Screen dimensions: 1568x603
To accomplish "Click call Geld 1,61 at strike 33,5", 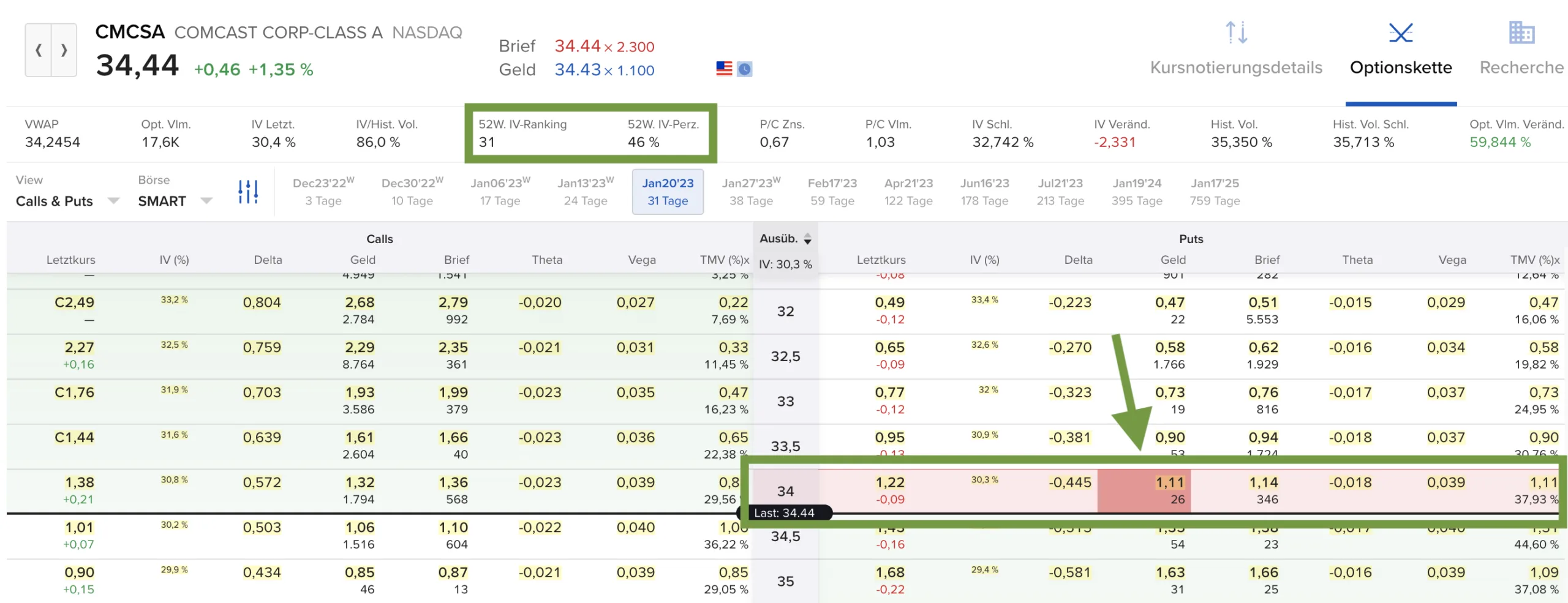I will [x=360, y=438].
